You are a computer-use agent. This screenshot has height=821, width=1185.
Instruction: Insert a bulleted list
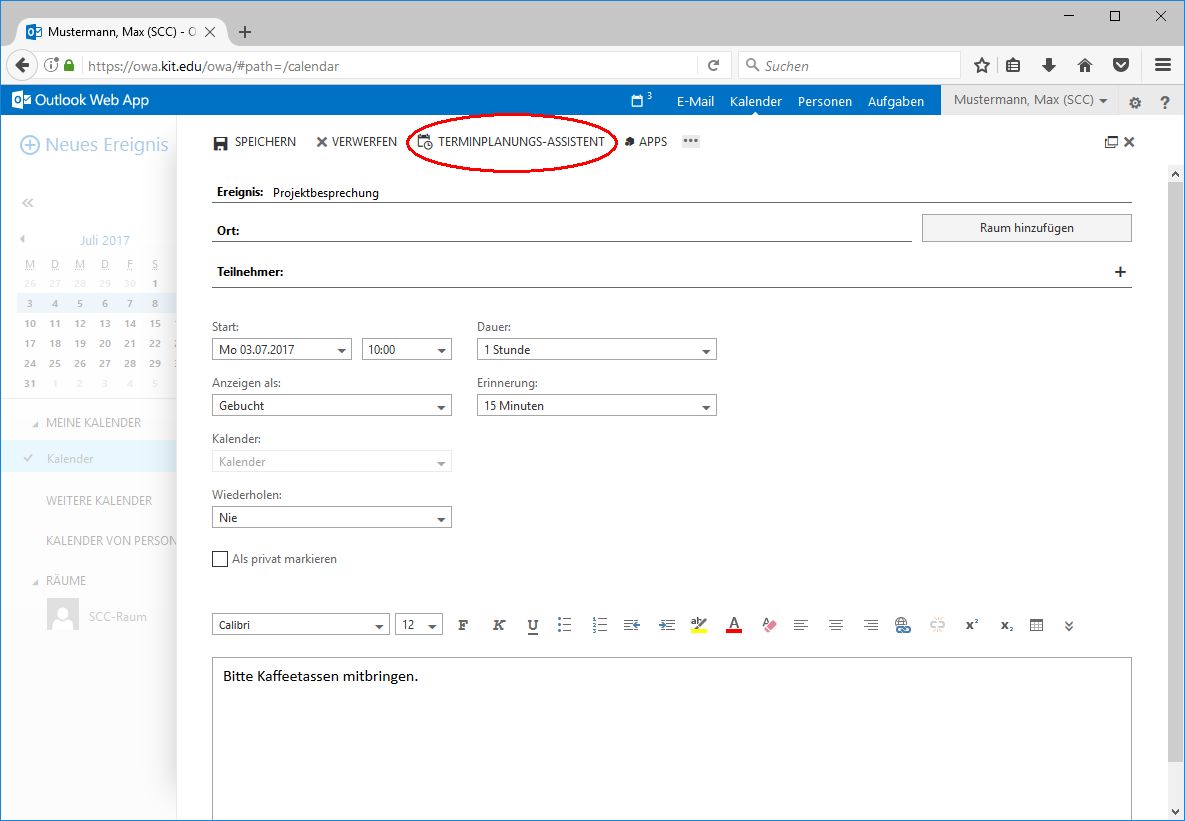pyautogui.click(x=565, y=625)
